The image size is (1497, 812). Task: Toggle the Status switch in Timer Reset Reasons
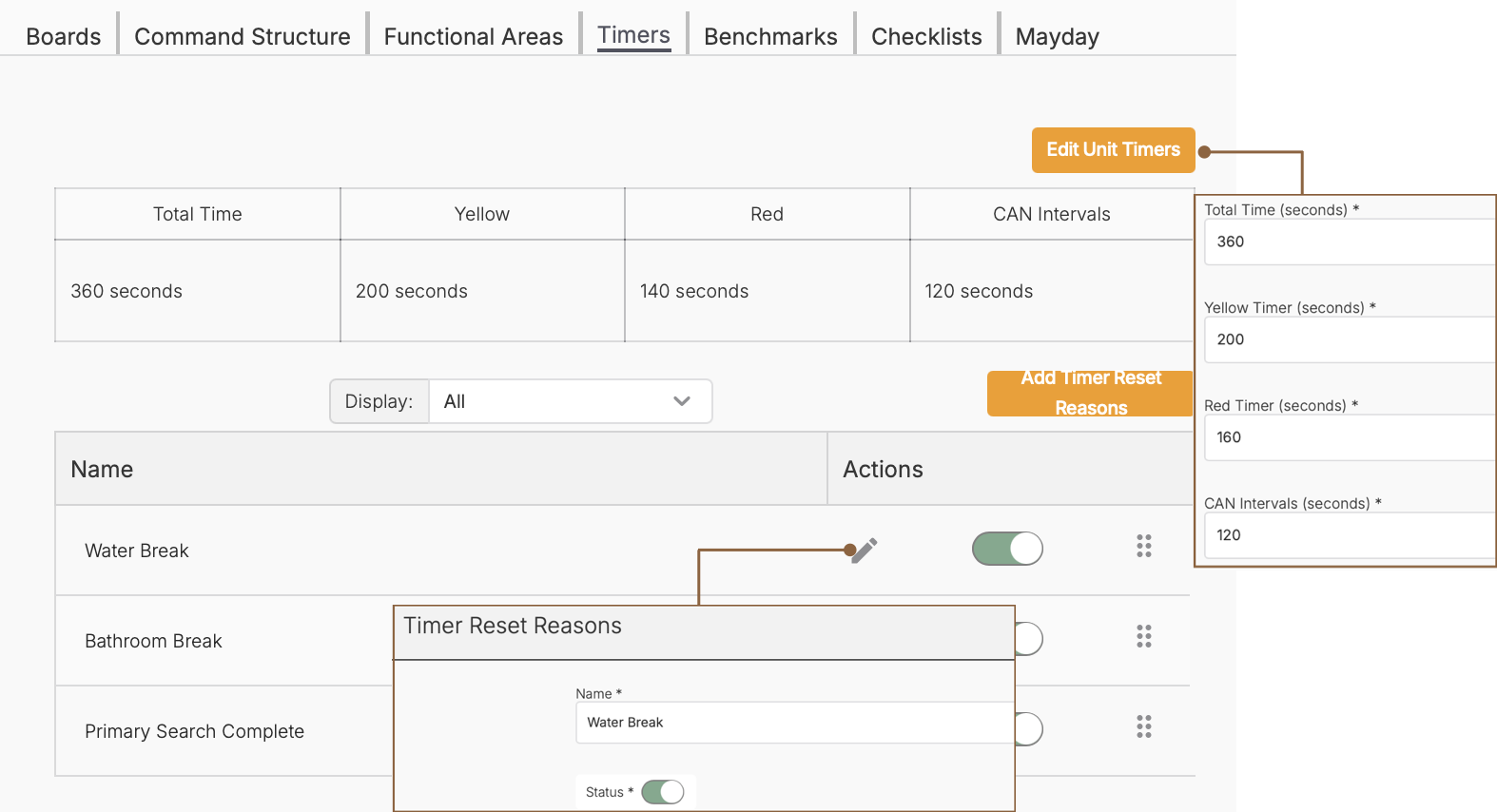pyautogui.click(x=663, y=792)
